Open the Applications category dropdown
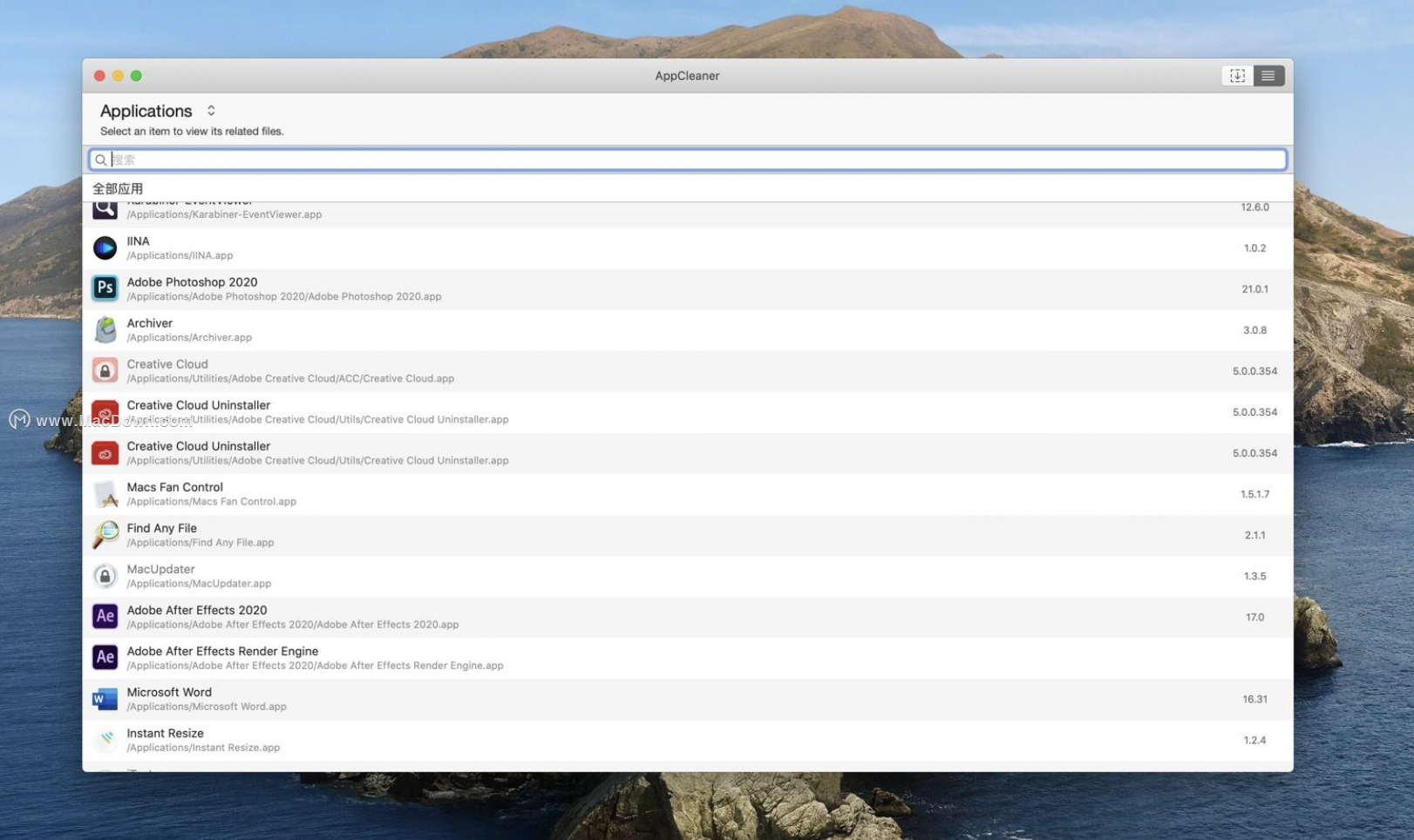This screenshot has height=840, width=1414. [158, 111]
